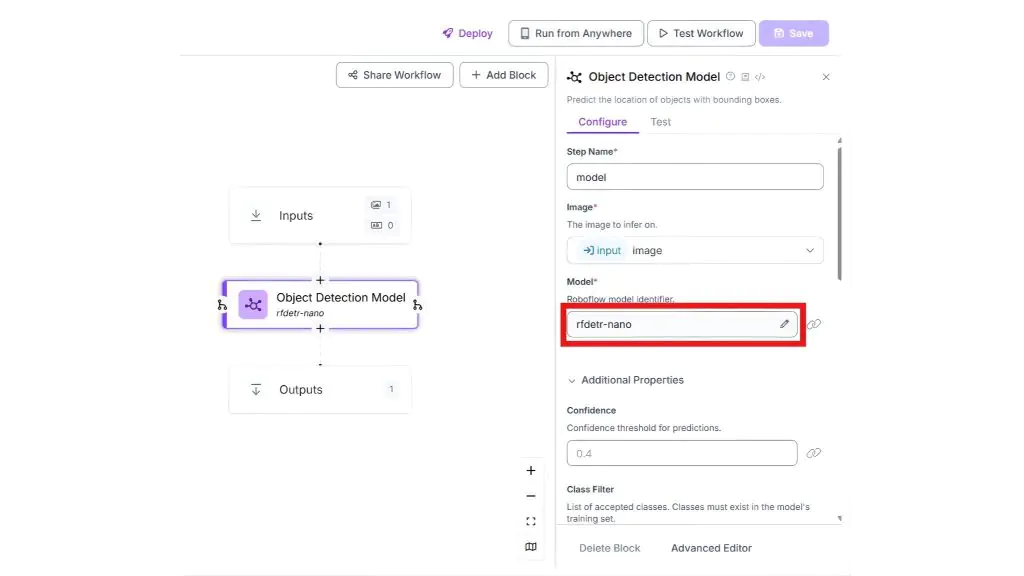Click the link icon beside Model field

pos(814,324)
